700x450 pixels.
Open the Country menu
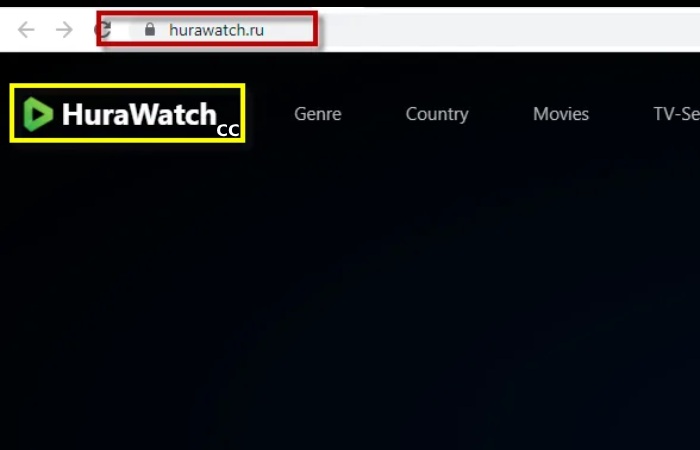tap(437, 114)
